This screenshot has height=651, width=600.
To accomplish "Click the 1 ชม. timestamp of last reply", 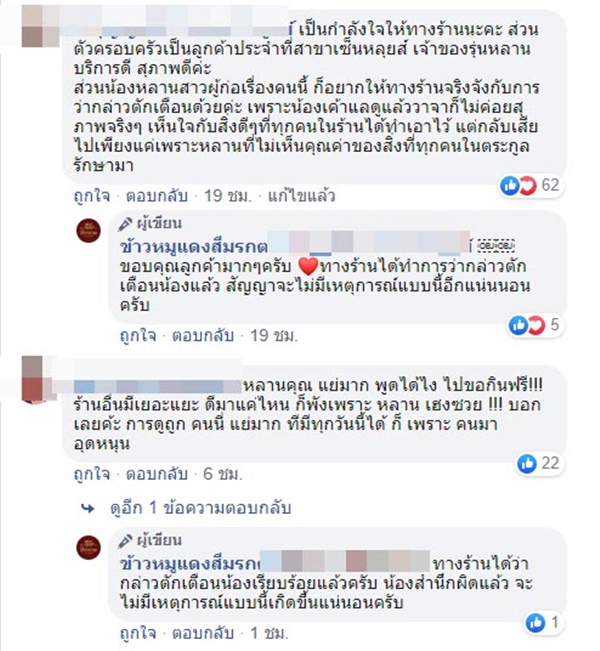I will point(269,633).
